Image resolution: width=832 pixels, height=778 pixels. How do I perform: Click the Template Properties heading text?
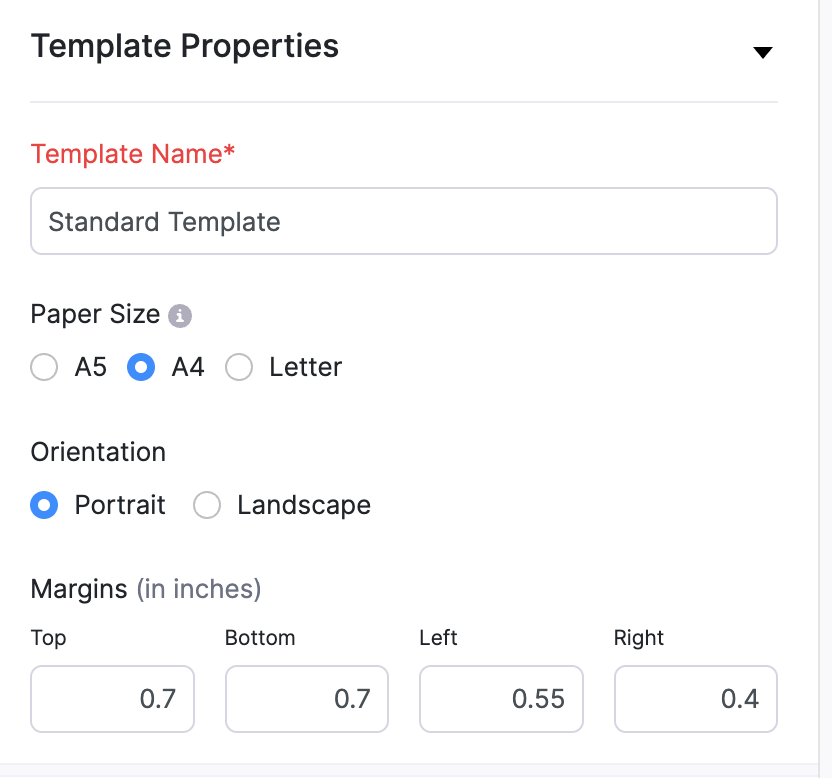[x=185, y=47]
